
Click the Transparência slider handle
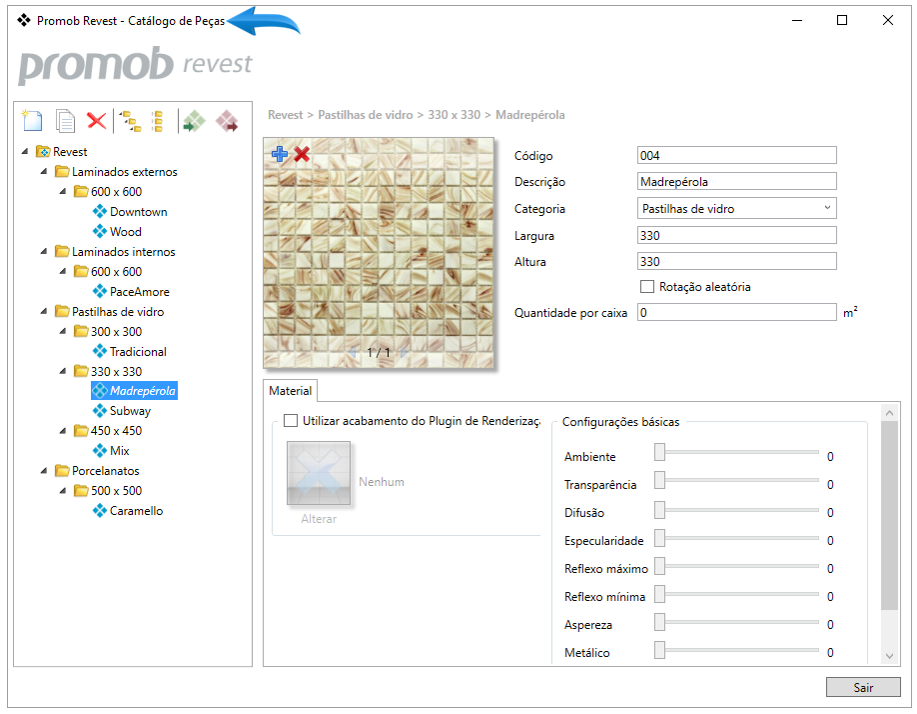(x=659, y=480)
